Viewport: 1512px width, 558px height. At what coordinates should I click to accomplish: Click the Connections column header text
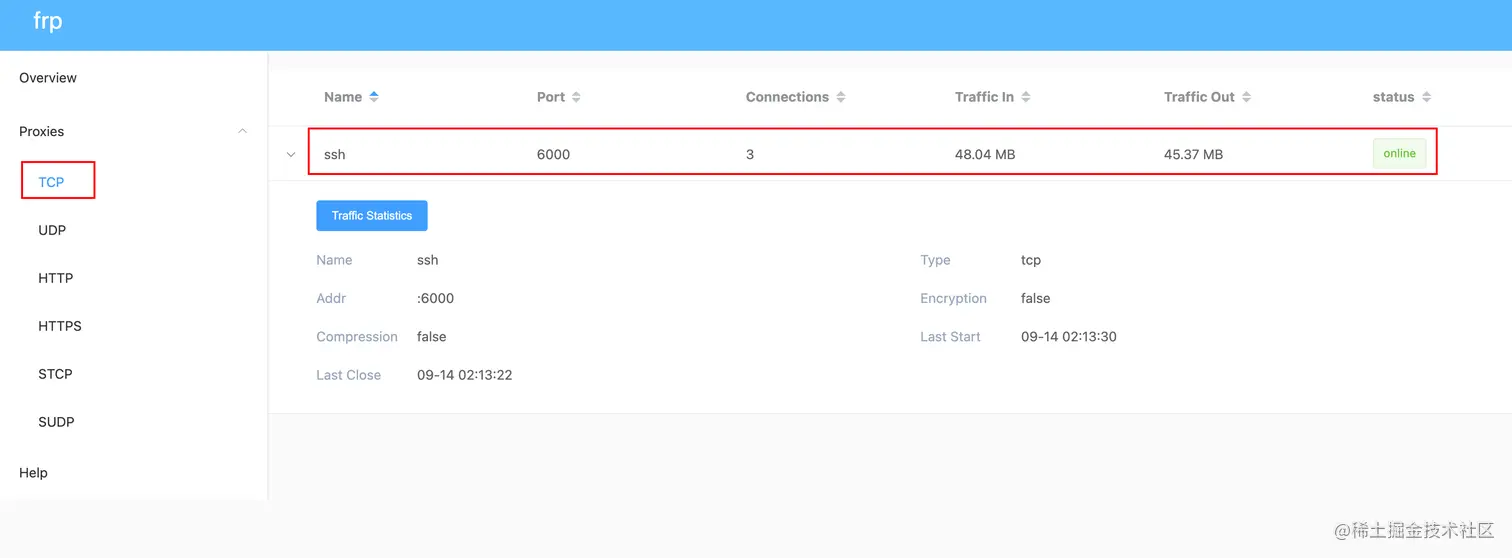(x=787, y=97)
